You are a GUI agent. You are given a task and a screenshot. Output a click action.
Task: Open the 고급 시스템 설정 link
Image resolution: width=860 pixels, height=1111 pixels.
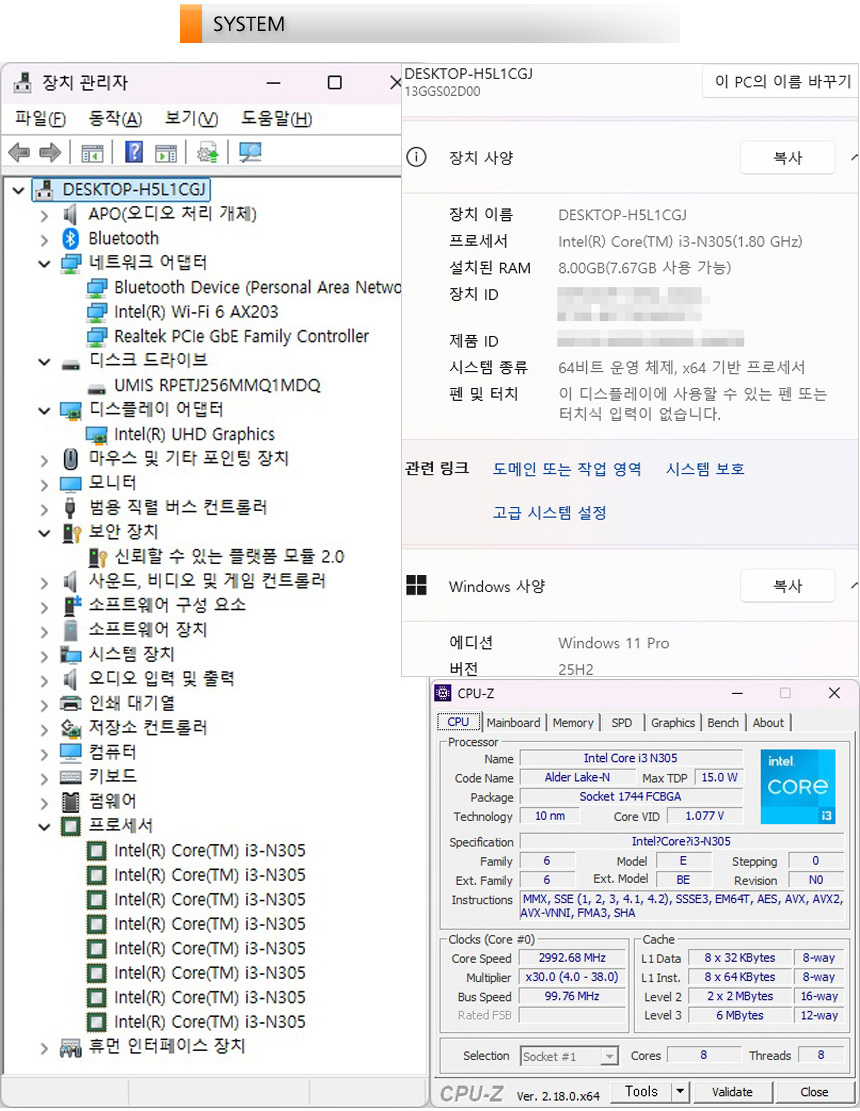tap(549, 513)
